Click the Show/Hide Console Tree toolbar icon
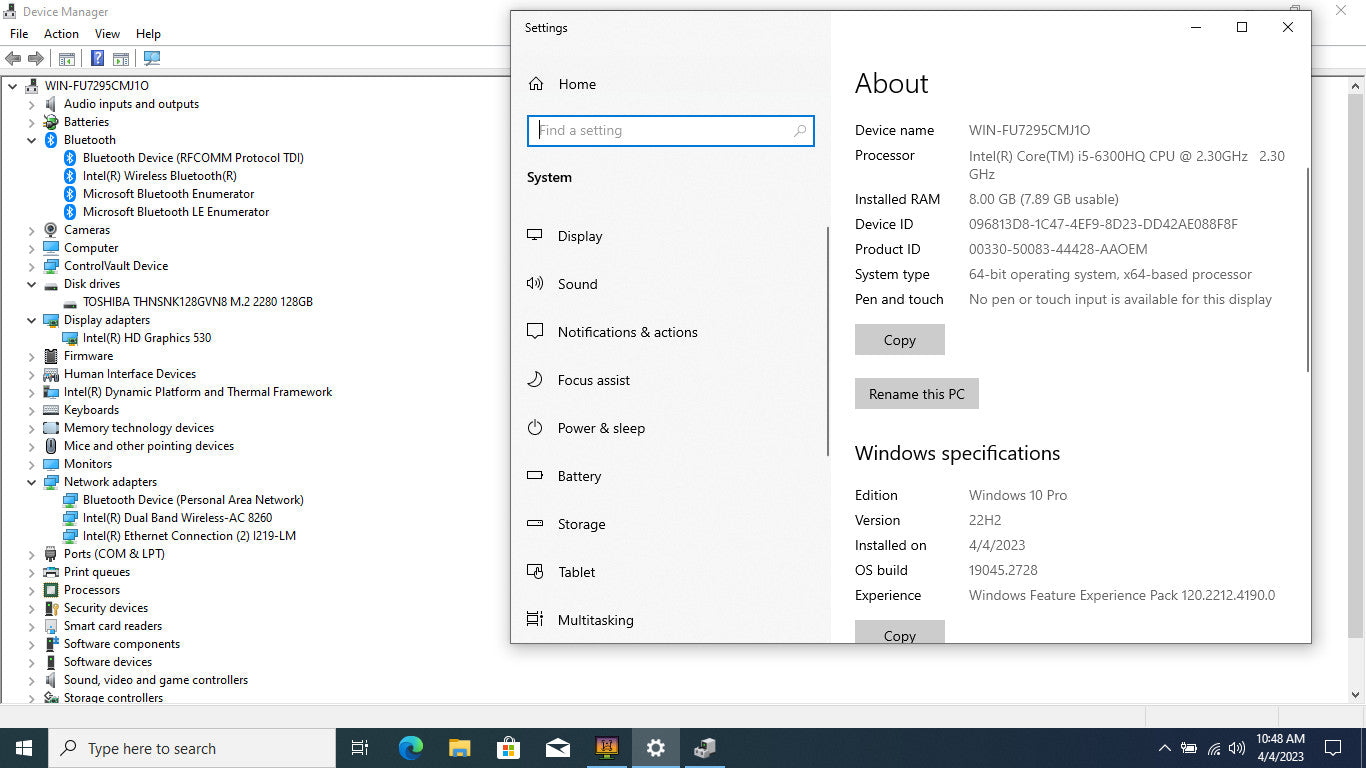Image resolution: width=1366 pixels, height=768 pixels. tap(67, 59)
